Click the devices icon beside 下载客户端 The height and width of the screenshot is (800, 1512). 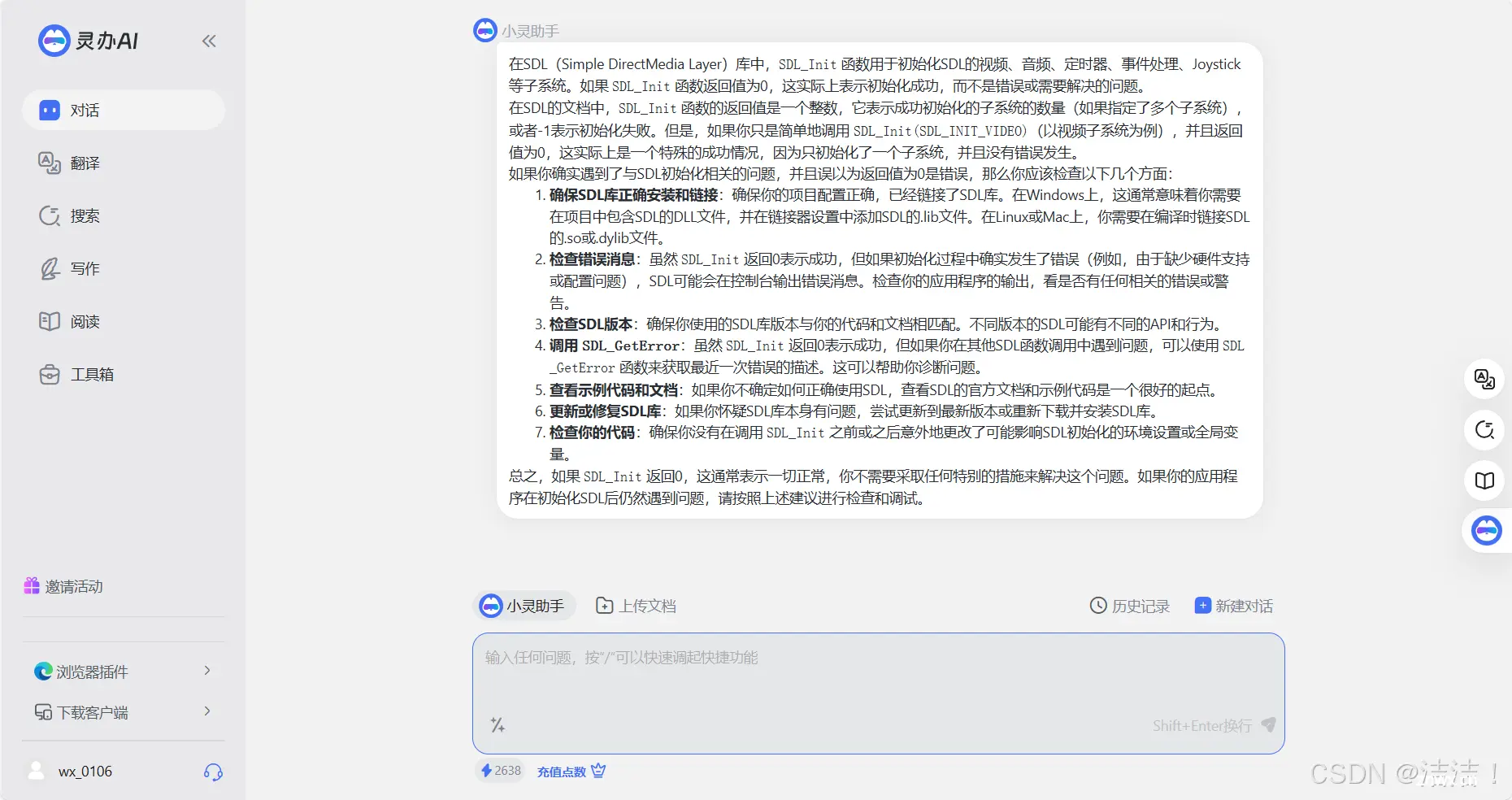[x=43, y=712]
